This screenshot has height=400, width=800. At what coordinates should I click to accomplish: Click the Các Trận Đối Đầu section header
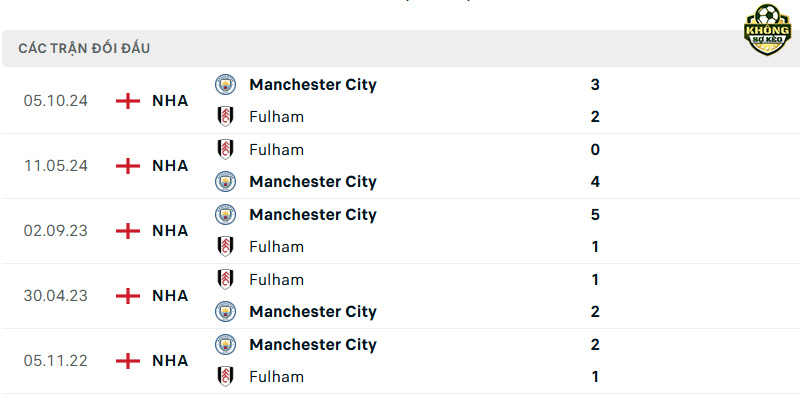tap(84, 48)
